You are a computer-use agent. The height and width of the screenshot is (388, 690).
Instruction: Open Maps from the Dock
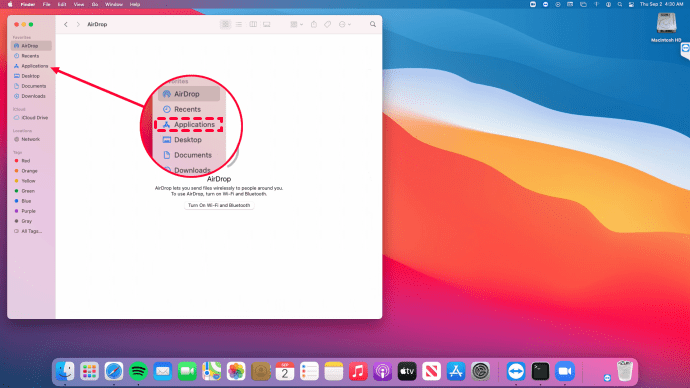point(212,372)
